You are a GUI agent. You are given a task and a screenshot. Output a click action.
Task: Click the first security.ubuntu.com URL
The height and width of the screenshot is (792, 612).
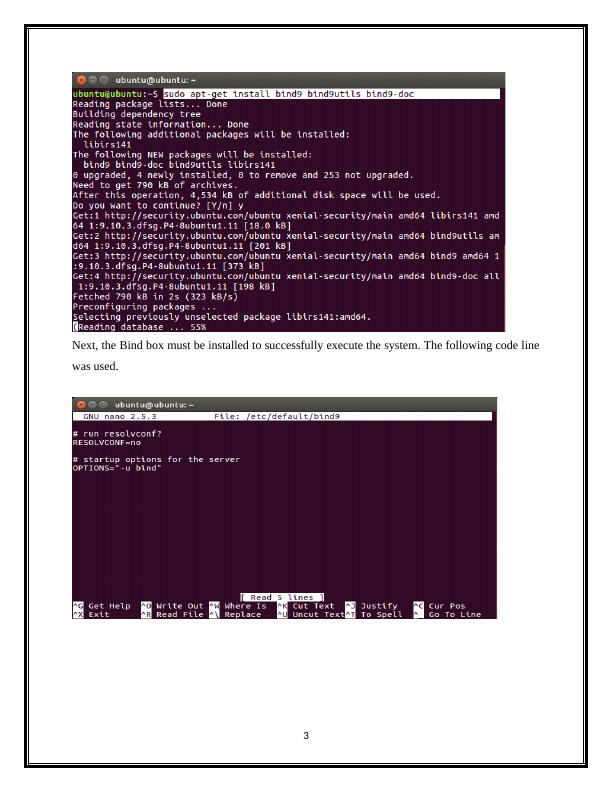[x=192, y=216]
